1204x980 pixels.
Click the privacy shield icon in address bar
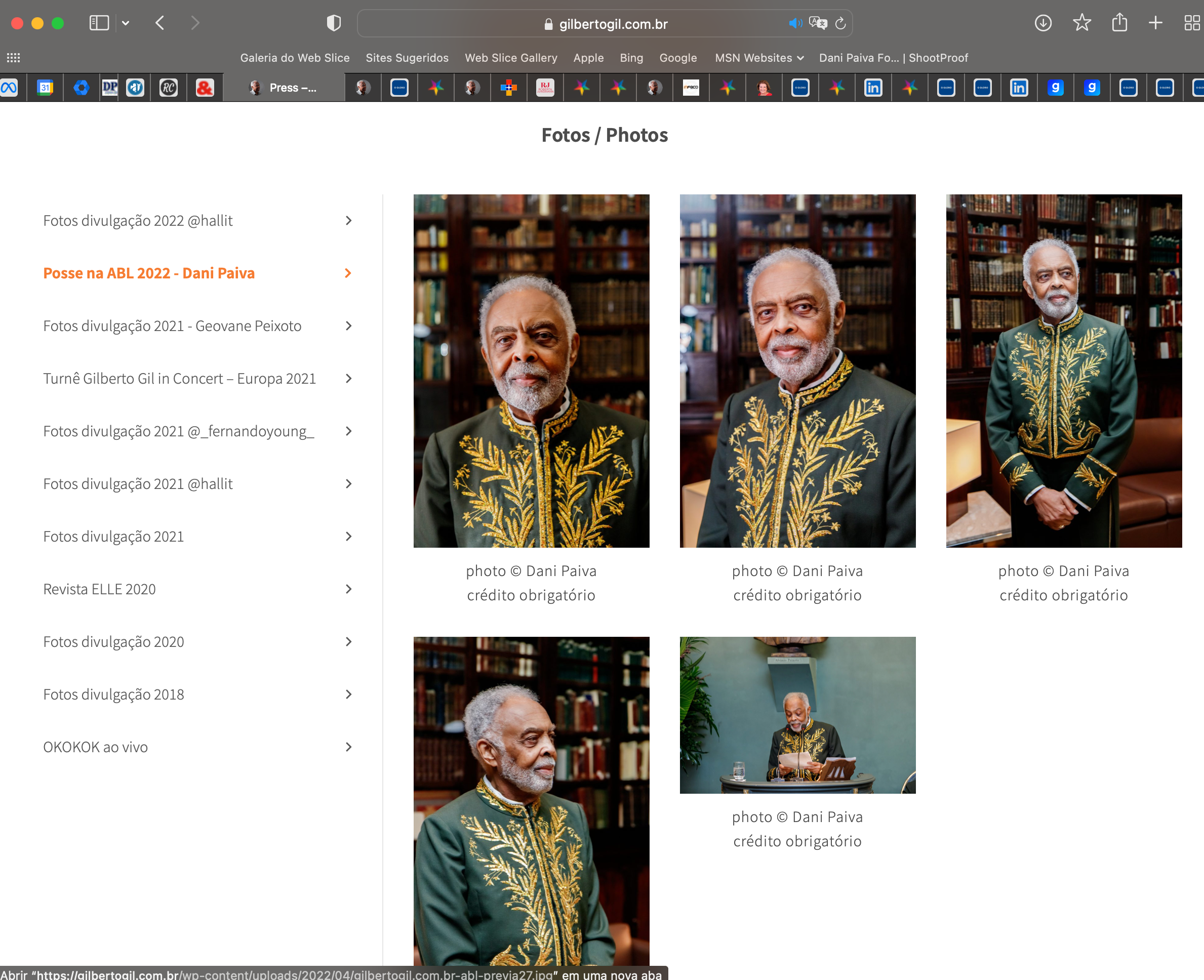tap(334, 23)
